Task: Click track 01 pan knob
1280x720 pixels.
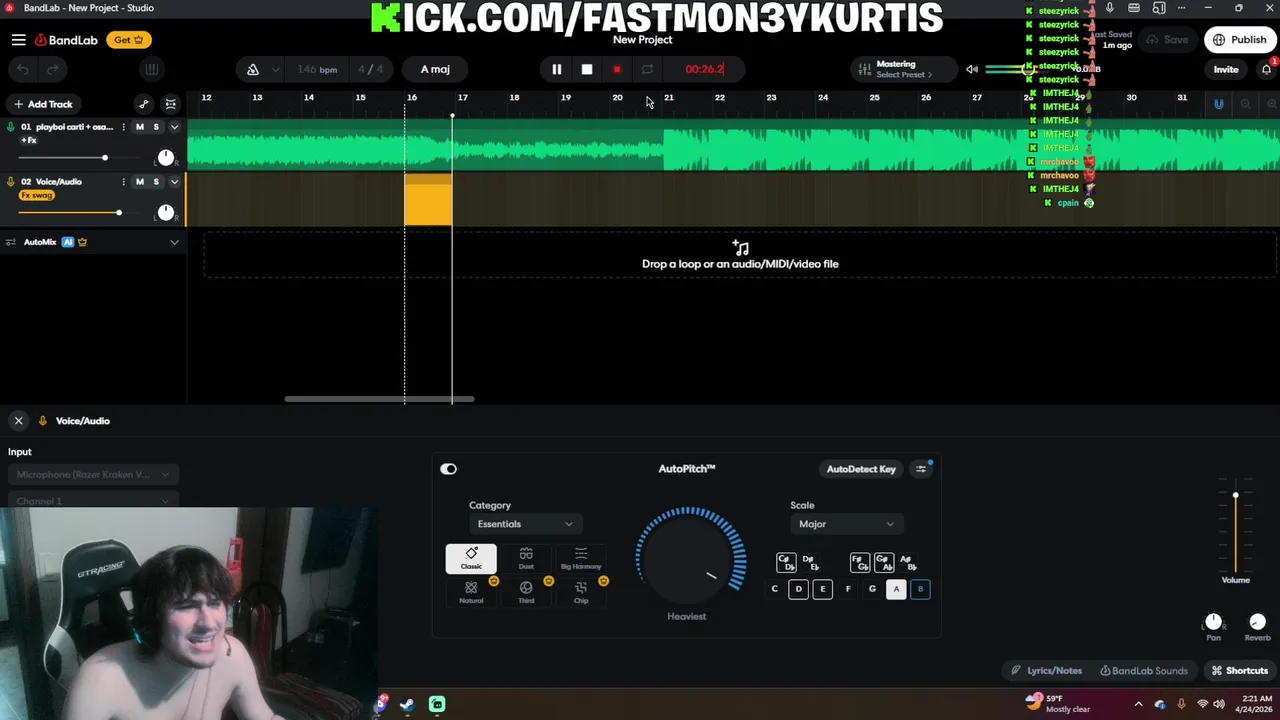Action: 166,158
